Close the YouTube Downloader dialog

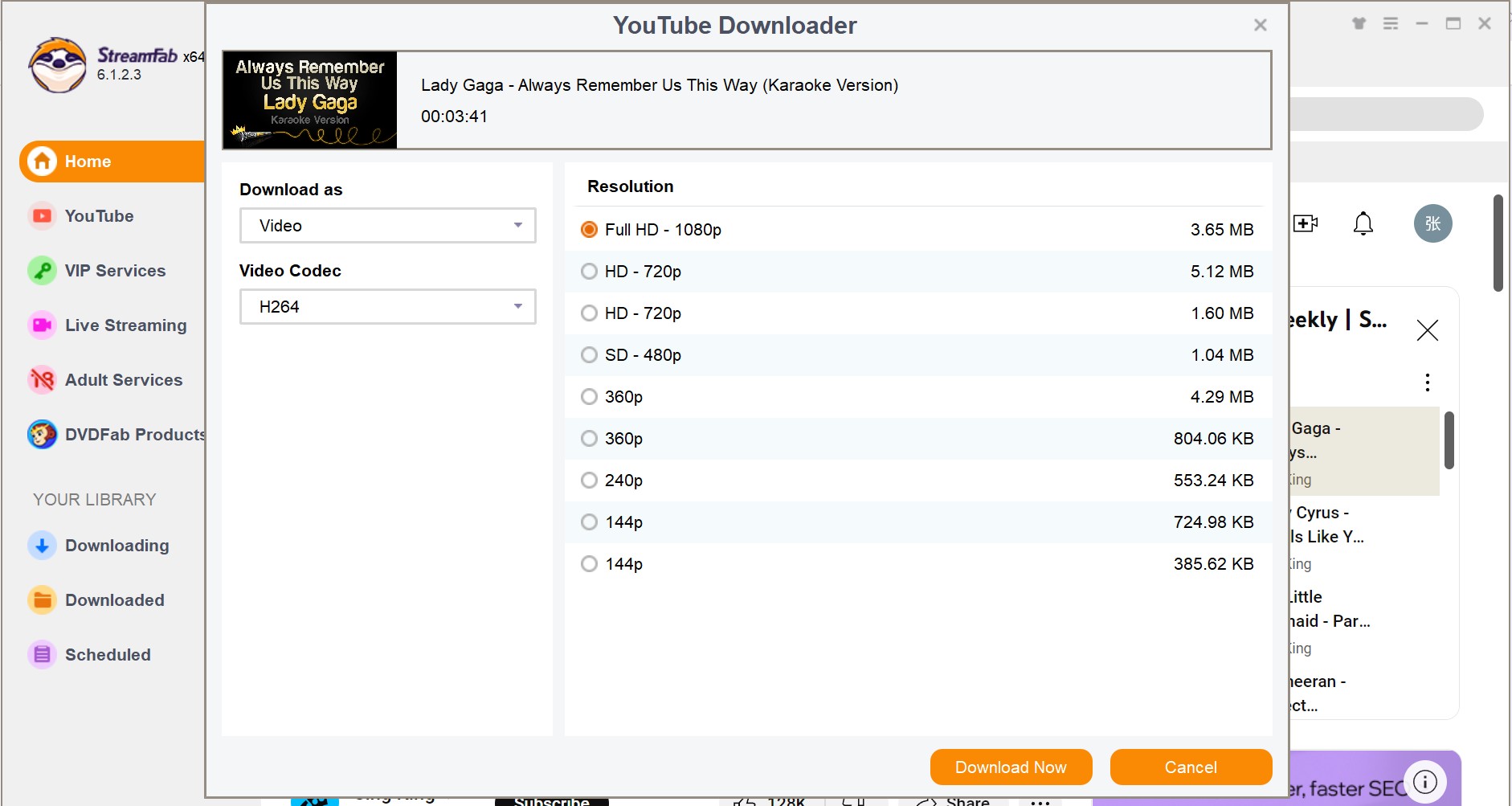click(1261, 25)
